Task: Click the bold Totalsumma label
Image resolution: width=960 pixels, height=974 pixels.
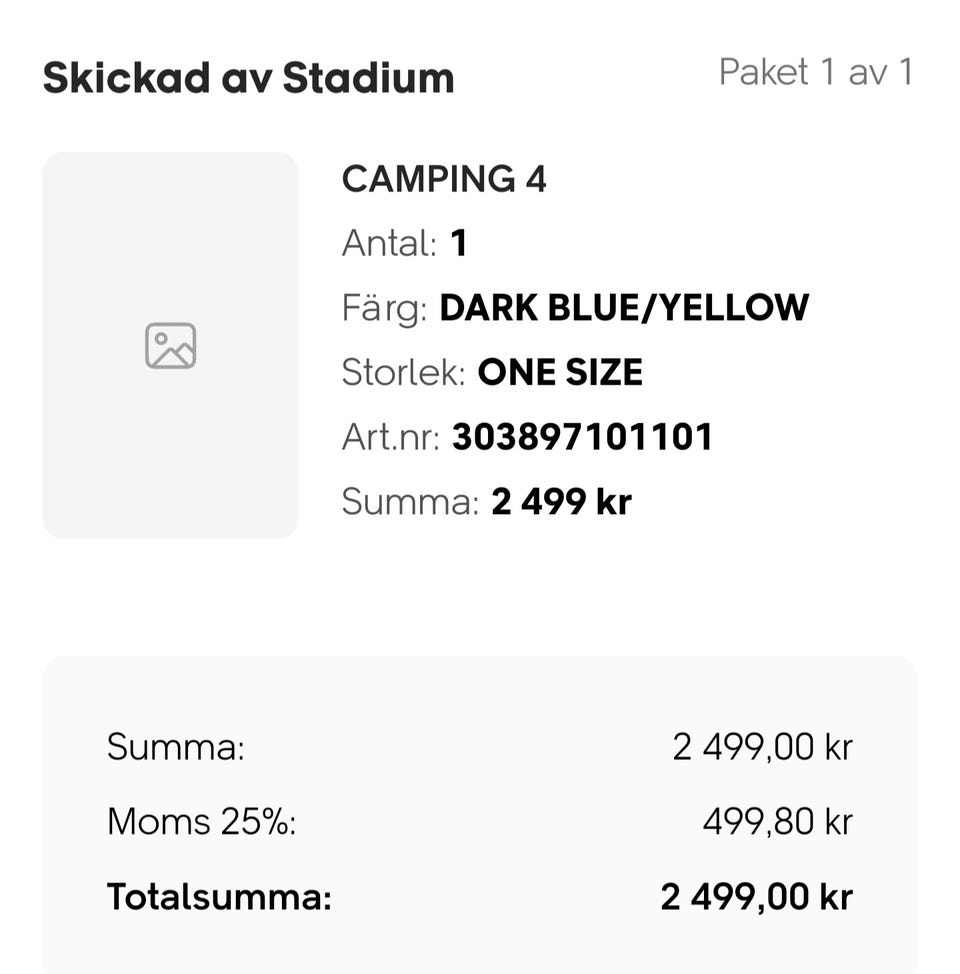Action: click(x=219, y=897)
